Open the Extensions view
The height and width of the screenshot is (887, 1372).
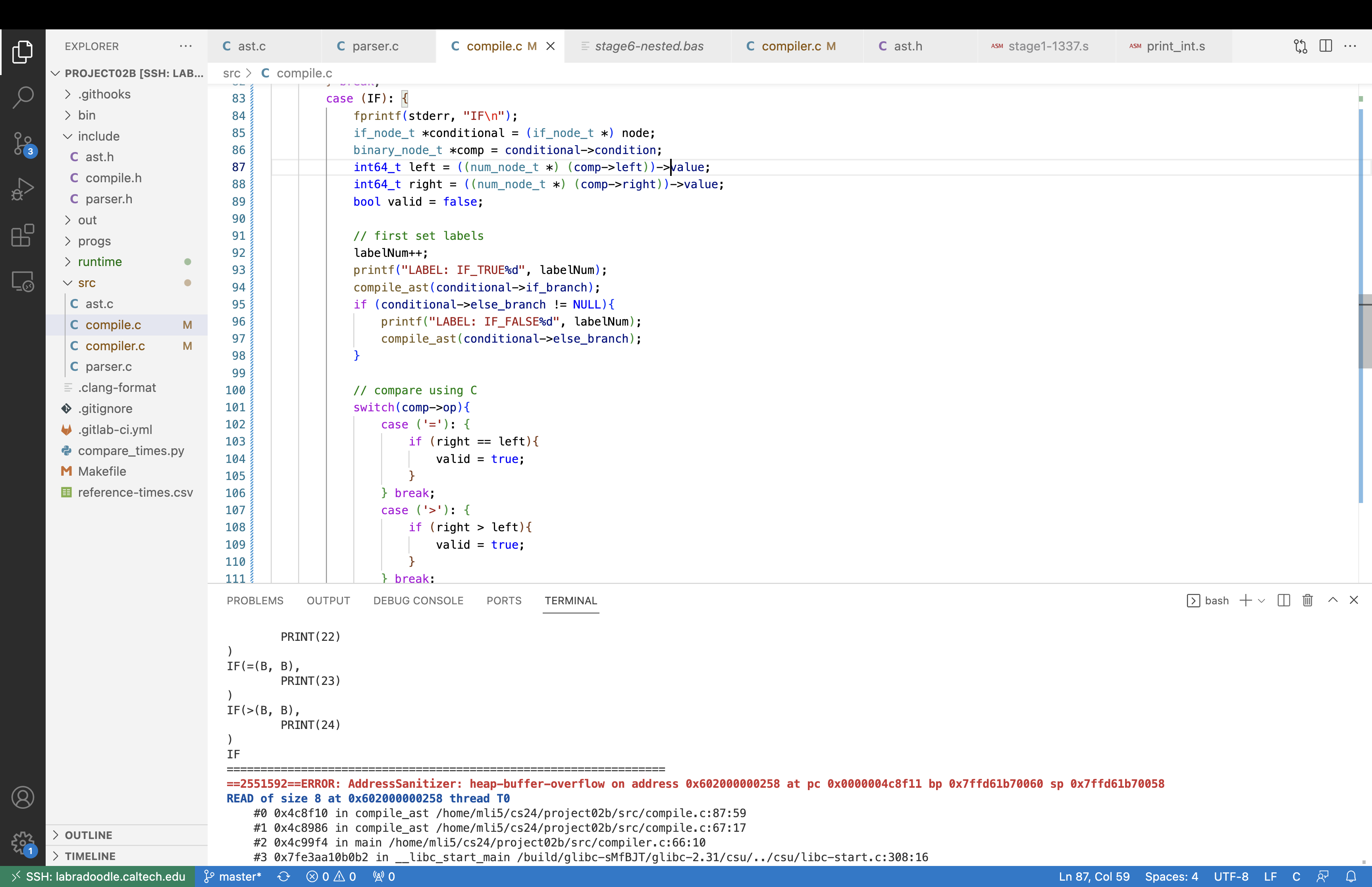tap(23, 235)
